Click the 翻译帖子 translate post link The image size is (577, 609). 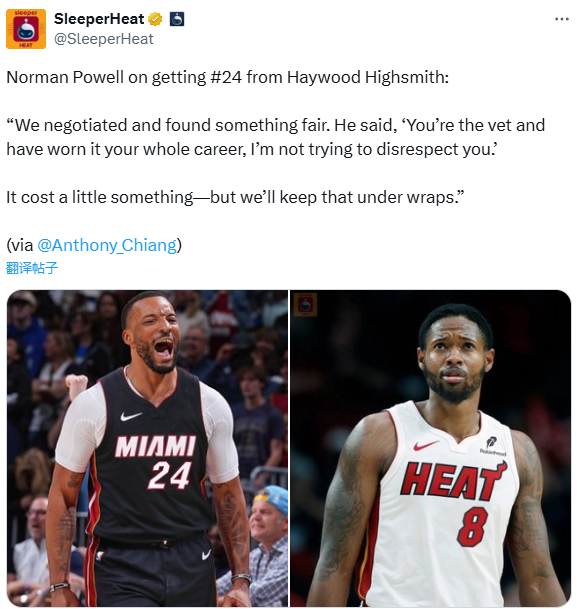[x=32, y=268]
